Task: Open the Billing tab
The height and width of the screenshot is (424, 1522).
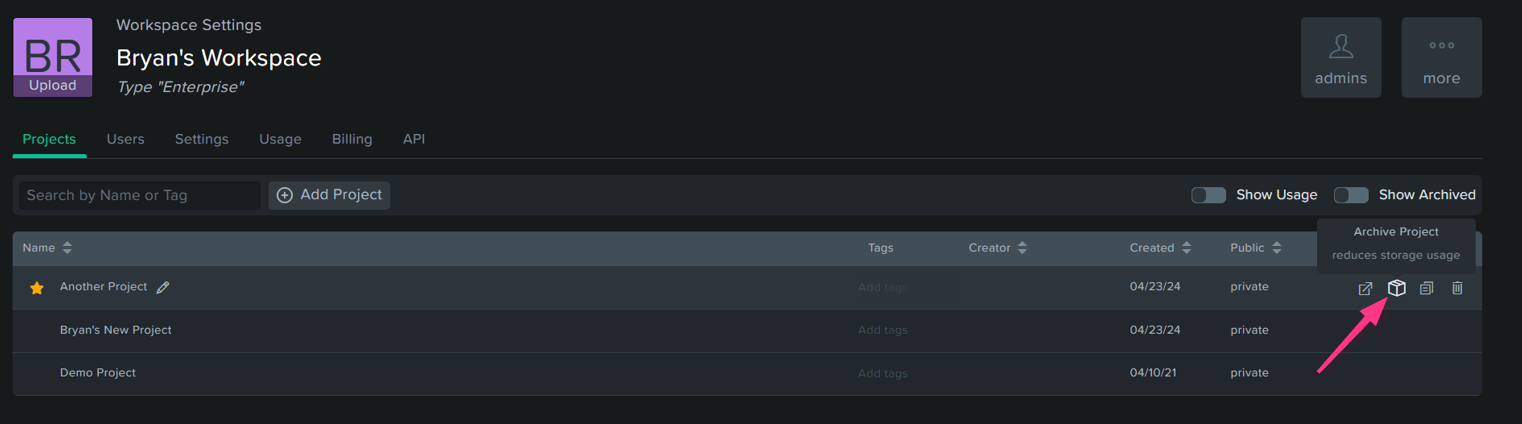Action: point(352,139)
